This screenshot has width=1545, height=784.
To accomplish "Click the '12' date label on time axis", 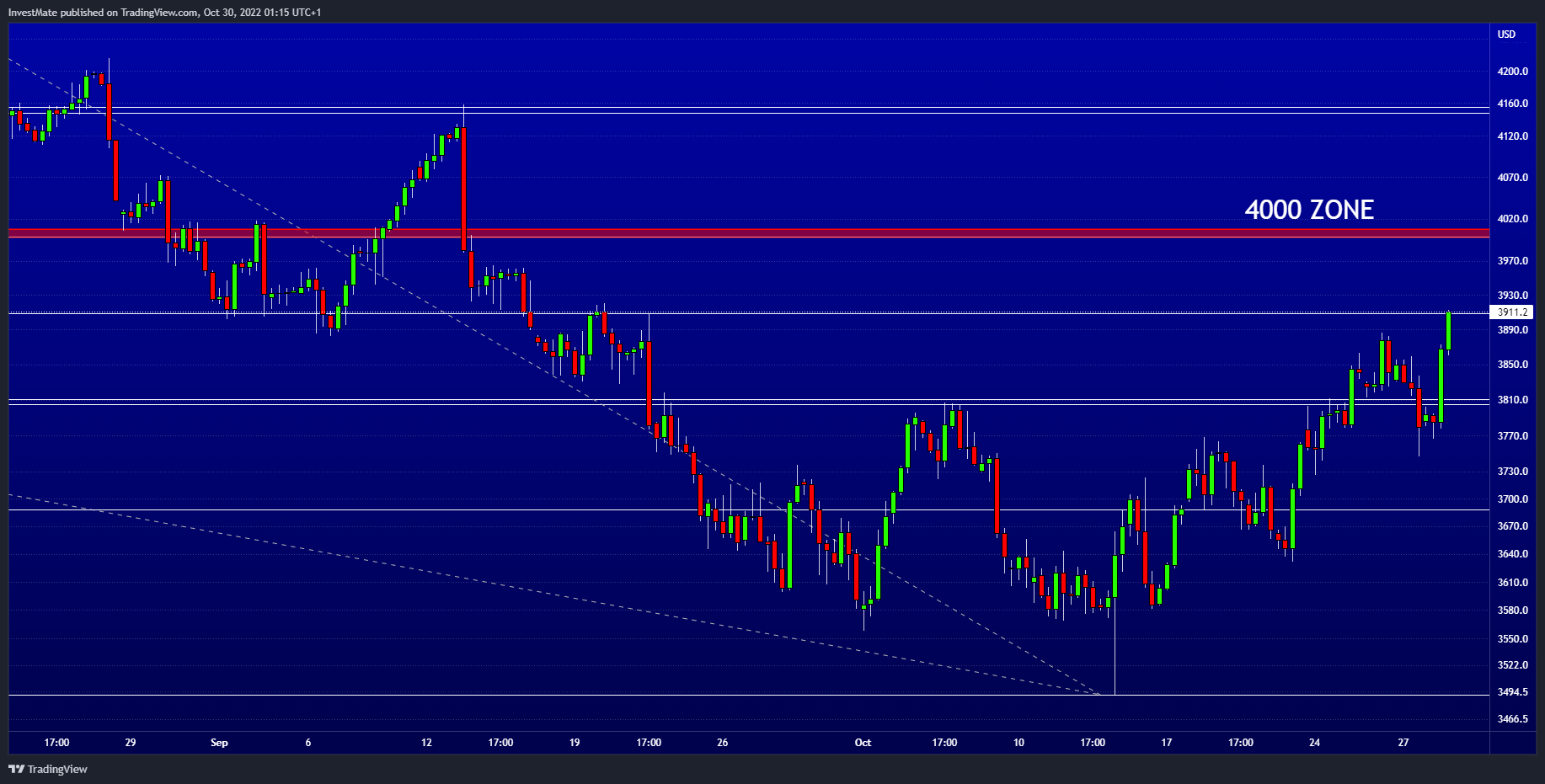I will tap(426, 743).
